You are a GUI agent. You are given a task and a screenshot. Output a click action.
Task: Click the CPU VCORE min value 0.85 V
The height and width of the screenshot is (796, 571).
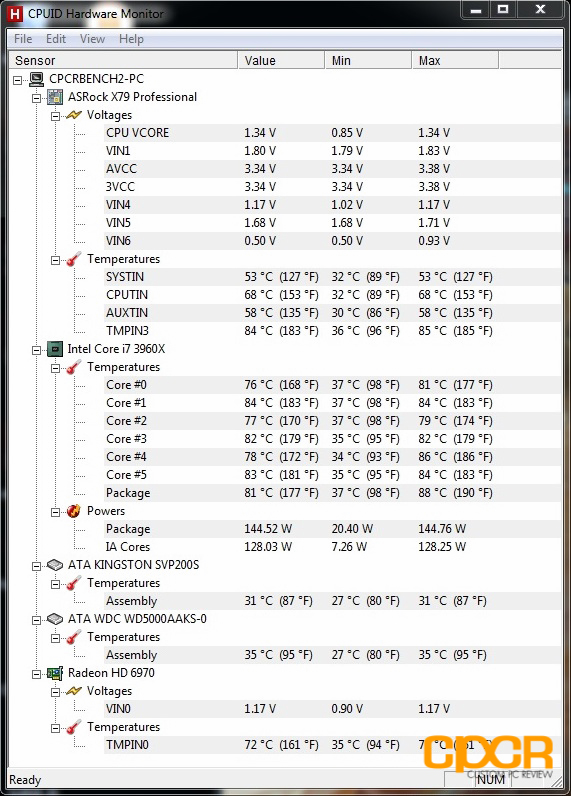pos(347,133)
